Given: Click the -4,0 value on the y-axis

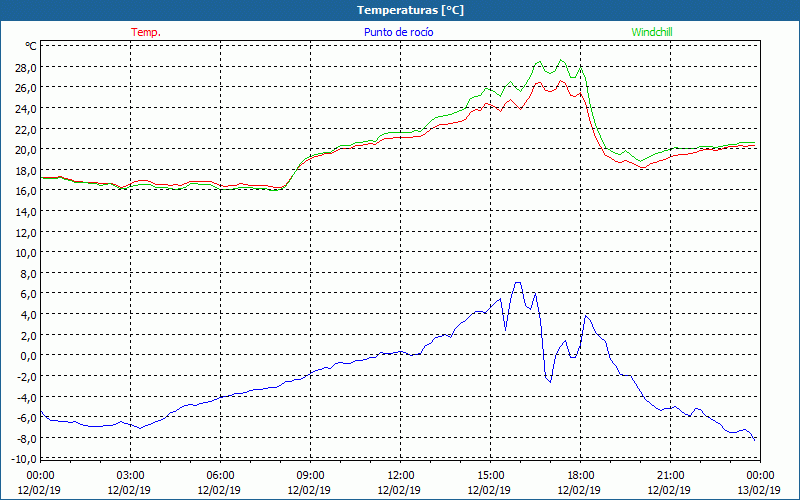Looking at the screenshot, I should click(27, 397).
